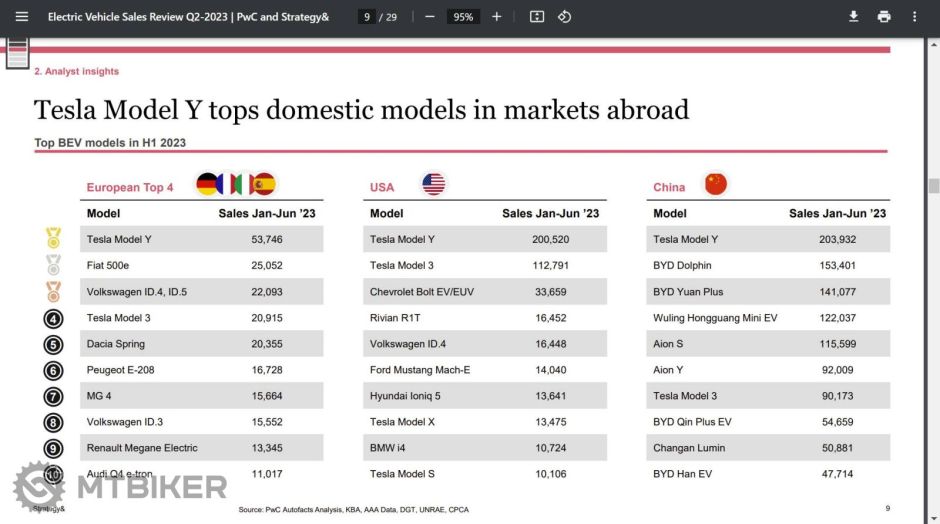The width and height of the screenshot is (940, 524).
Task: Click the "European Top 4" heading
Action: coord(130,188)
